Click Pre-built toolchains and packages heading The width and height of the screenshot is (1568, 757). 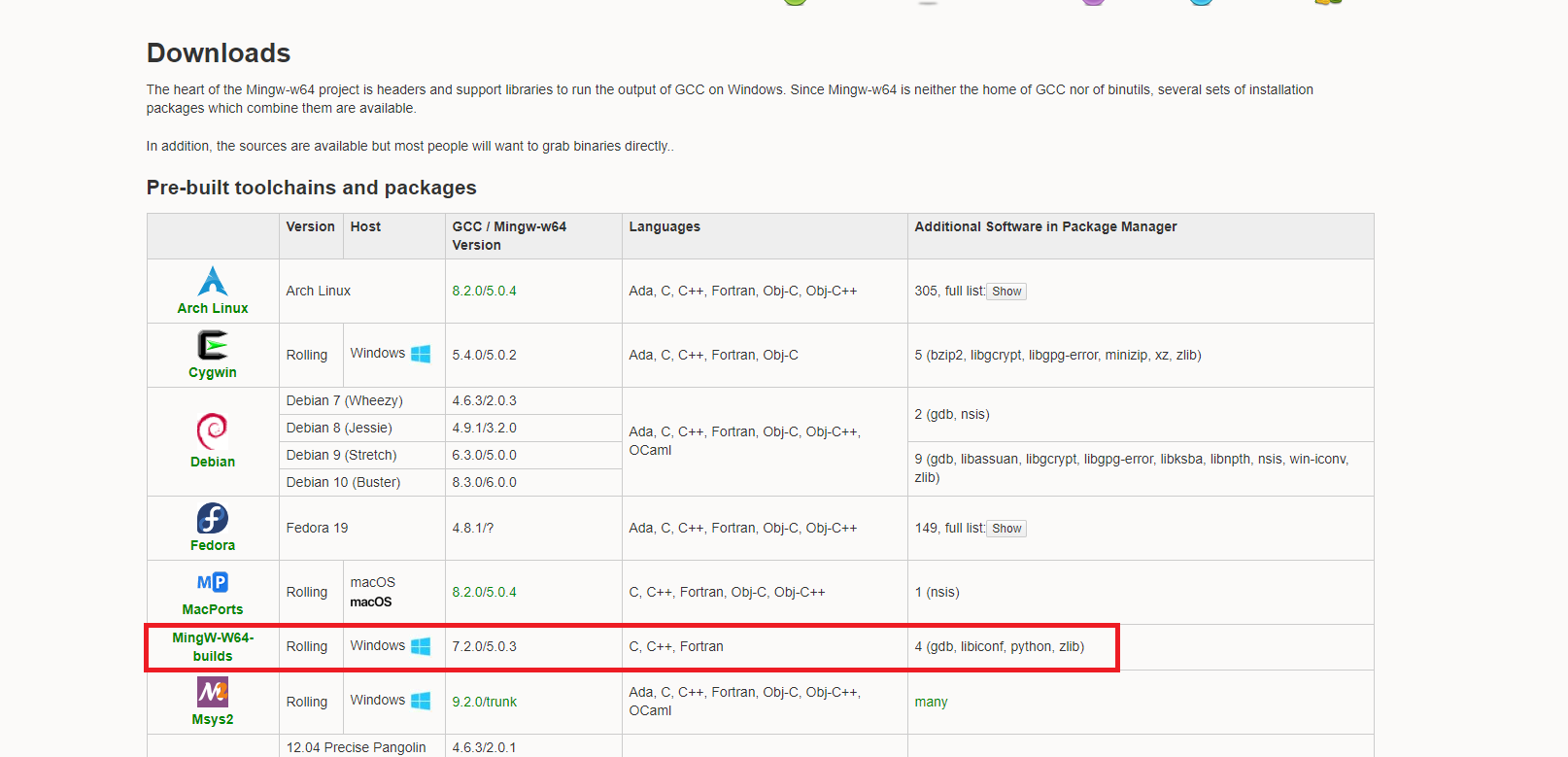312,188
